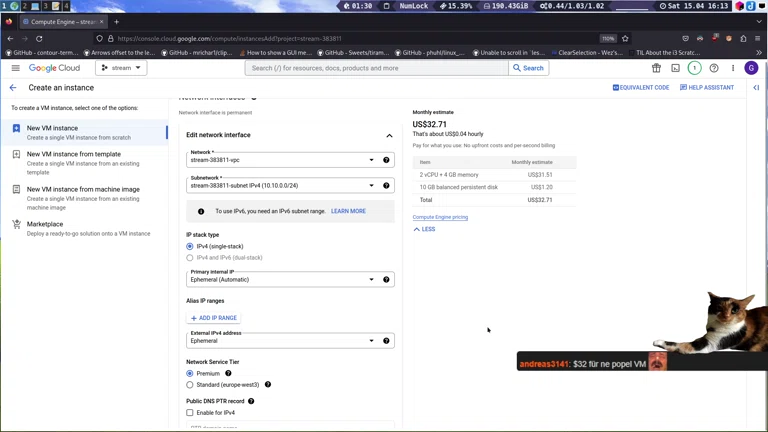The width and height of the screenshot is (768, 432).
Task: Show help for Premium network tier
Action: [228, 373]
